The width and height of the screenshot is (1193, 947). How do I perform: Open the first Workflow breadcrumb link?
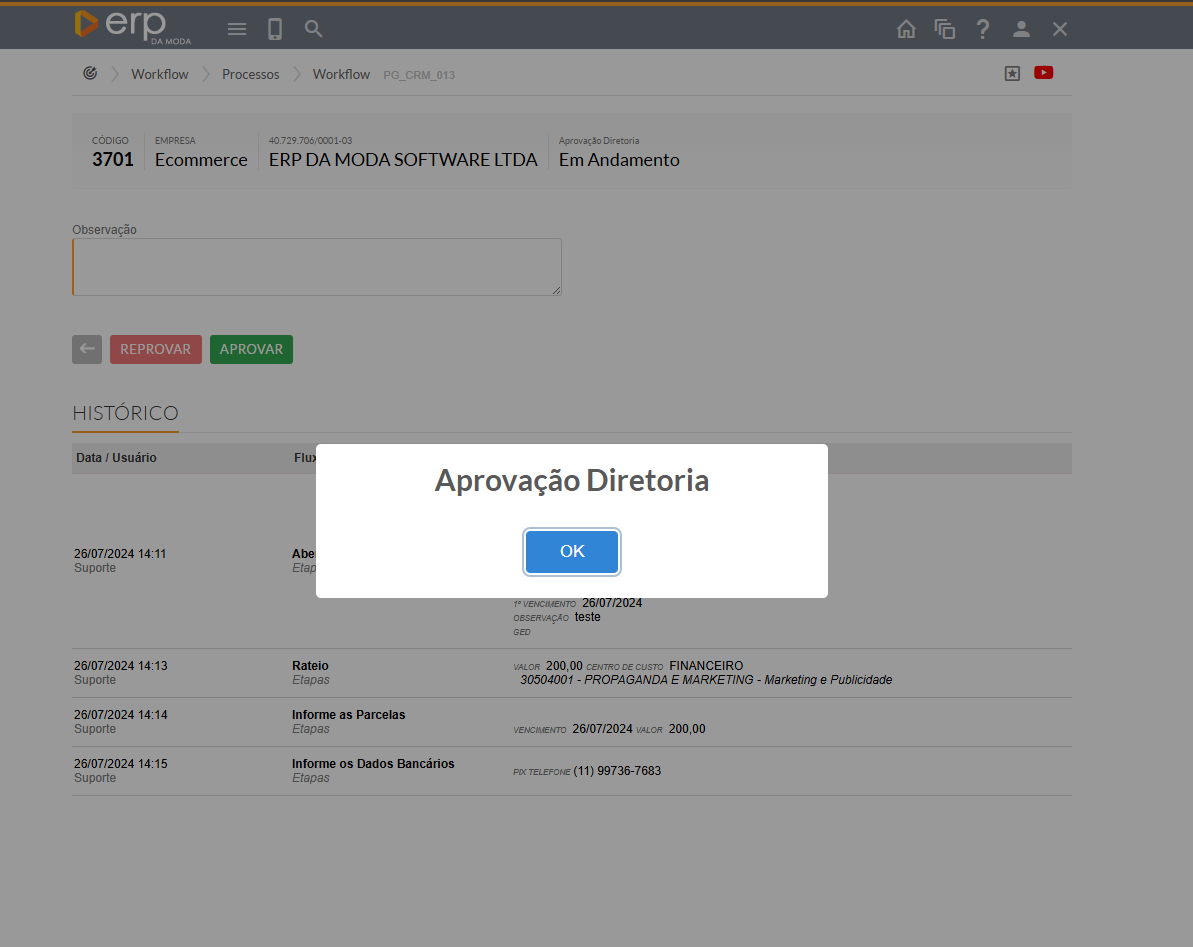pyautogui.click(x=160, y=74)
